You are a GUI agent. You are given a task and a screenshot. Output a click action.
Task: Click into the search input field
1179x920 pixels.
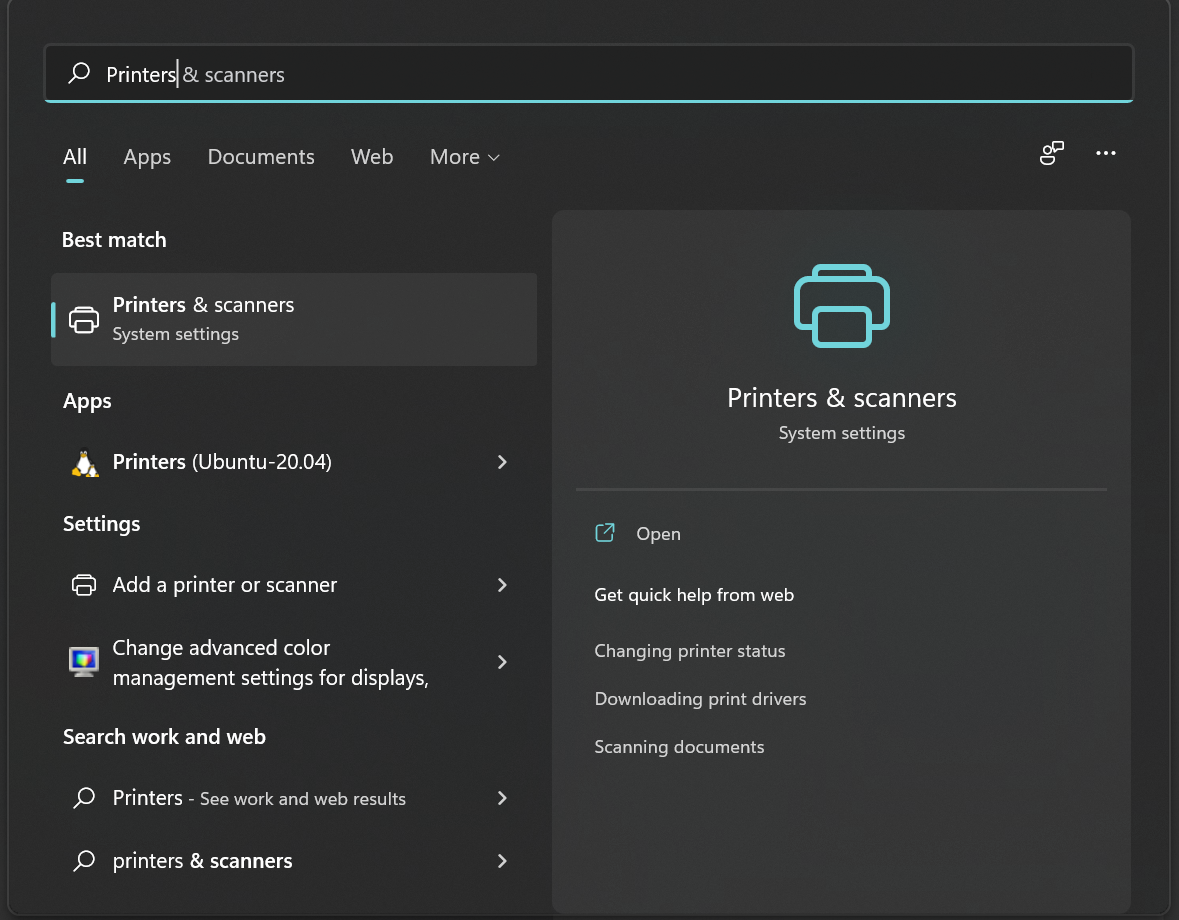[x=589, y=74]
